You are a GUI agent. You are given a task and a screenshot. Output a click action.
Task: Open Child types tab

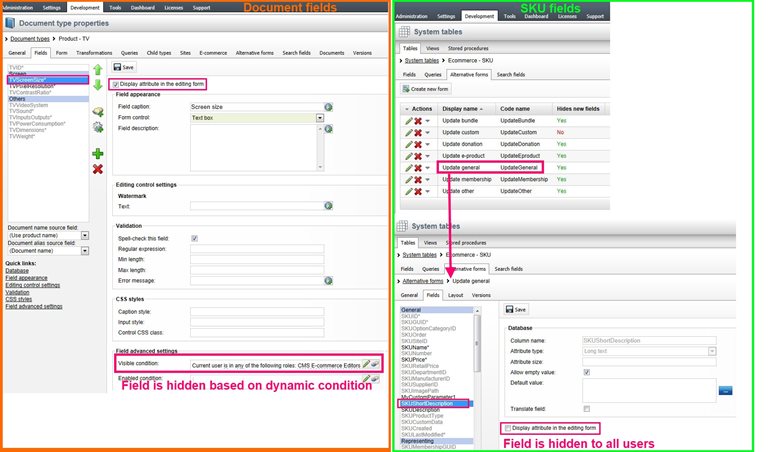[159, 53]
